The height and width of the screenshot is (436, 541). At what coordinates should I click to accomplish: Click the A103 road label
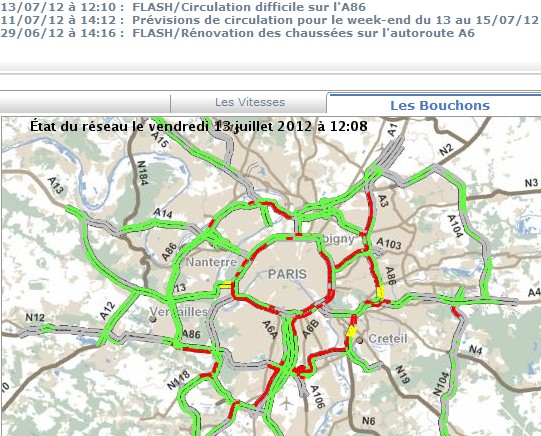pyautogui.click(x=389, y=244)
